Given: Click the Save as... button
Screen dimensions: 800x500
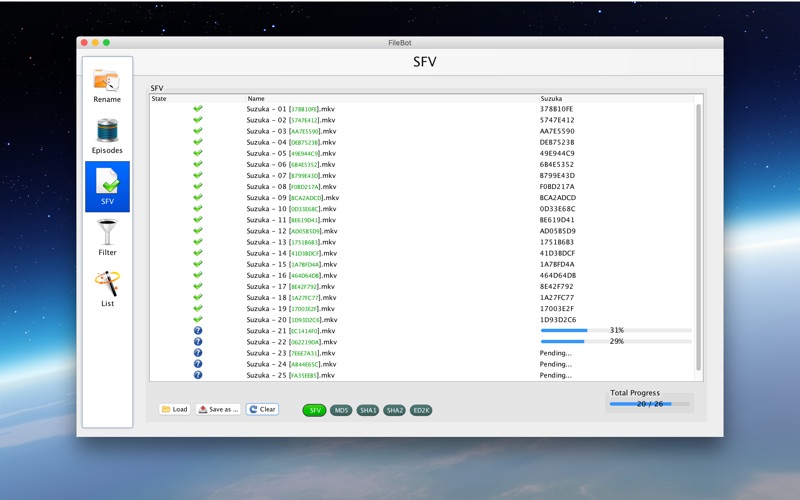Looking at the screenshot, I should coord(218,409).
